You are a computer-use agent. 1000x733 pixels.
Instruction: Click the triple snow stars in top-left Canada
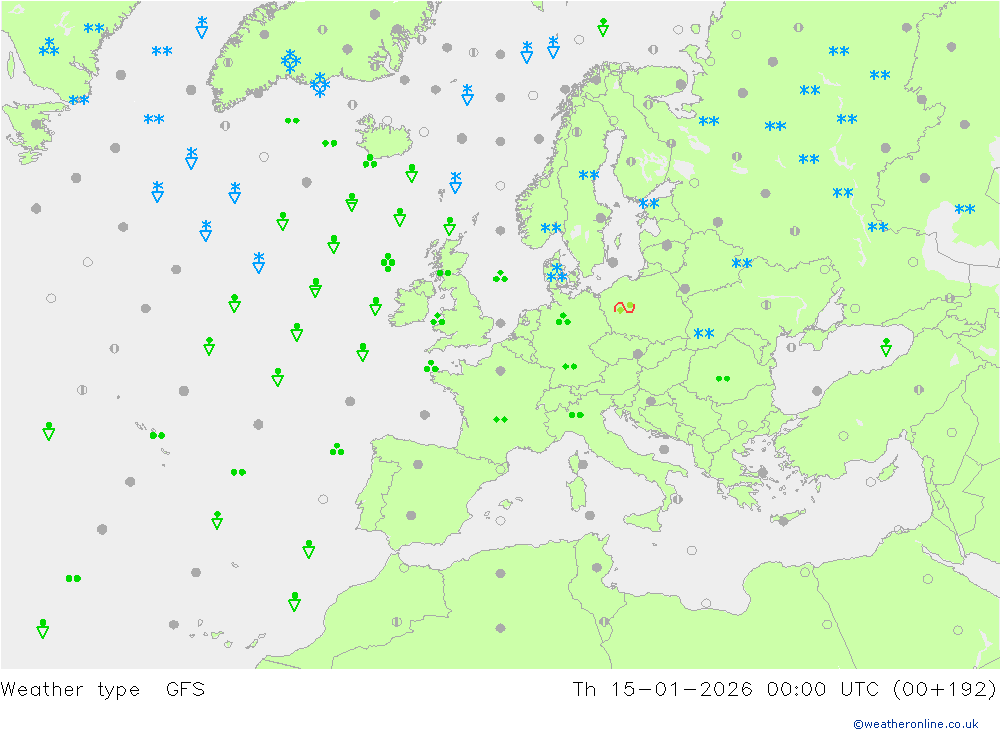tap(49, 47)
